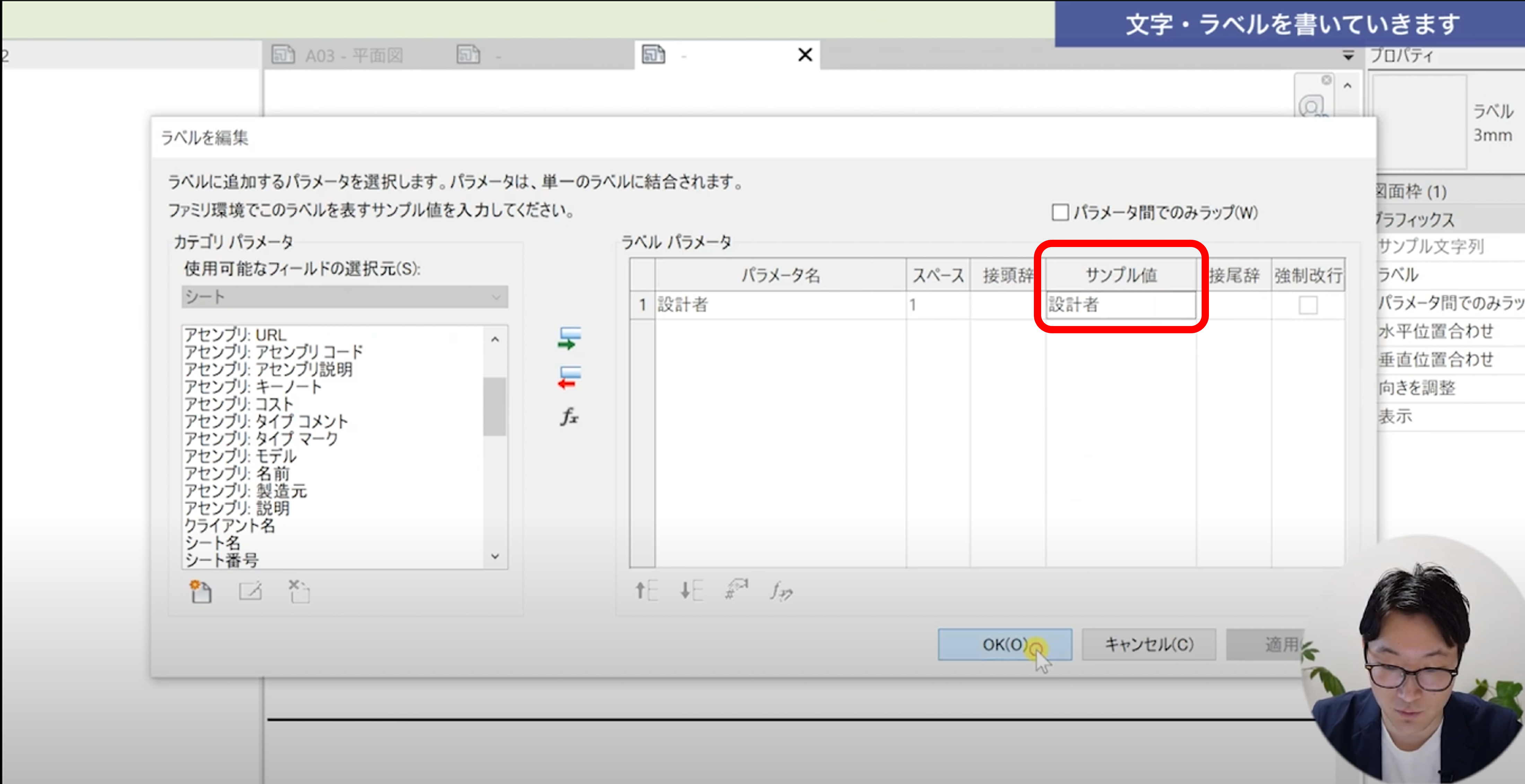
Task: Click the fx add calculated parameter icon
Action: tap(569, 416)
